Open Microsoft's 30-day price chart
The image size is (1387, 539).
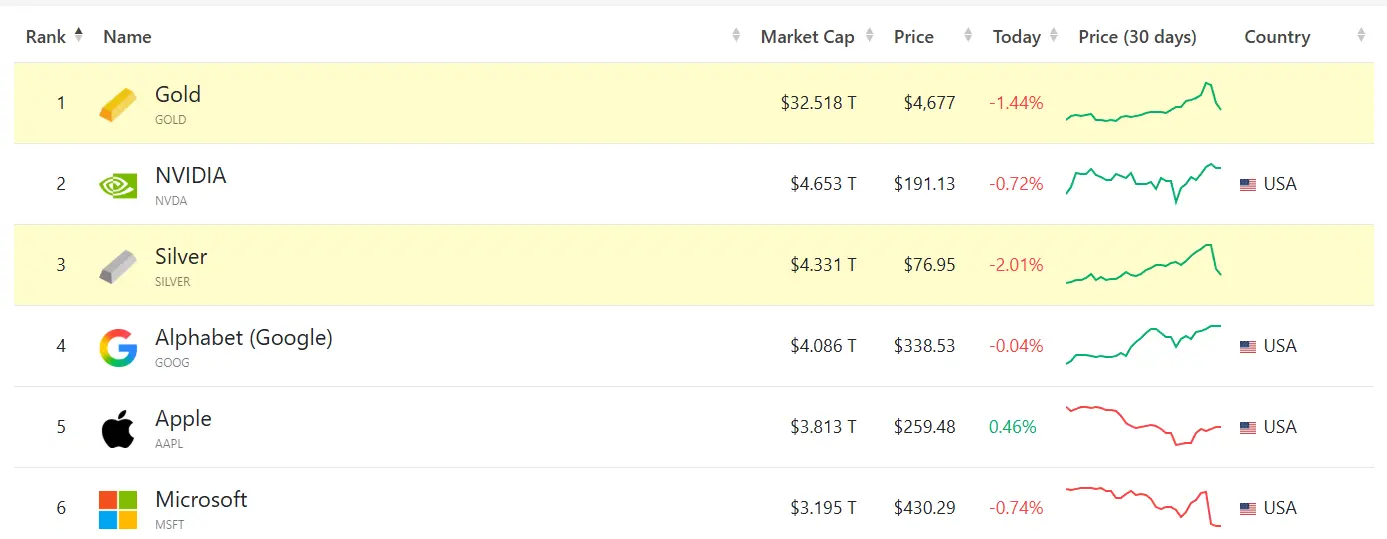pos(1144,507)
